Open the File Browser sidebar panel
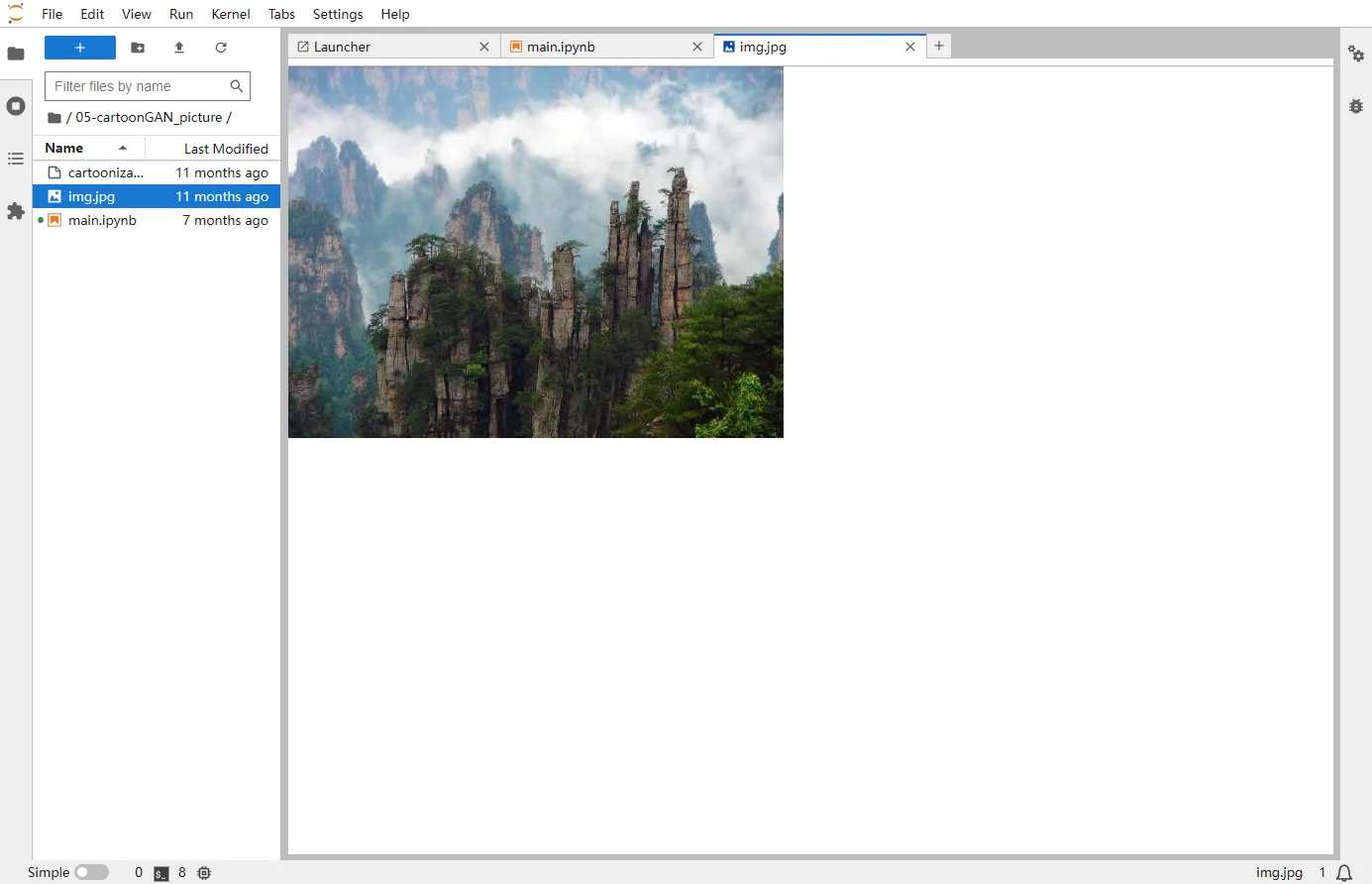Screen dimensions: 1372x884 (x=16, y=54)
